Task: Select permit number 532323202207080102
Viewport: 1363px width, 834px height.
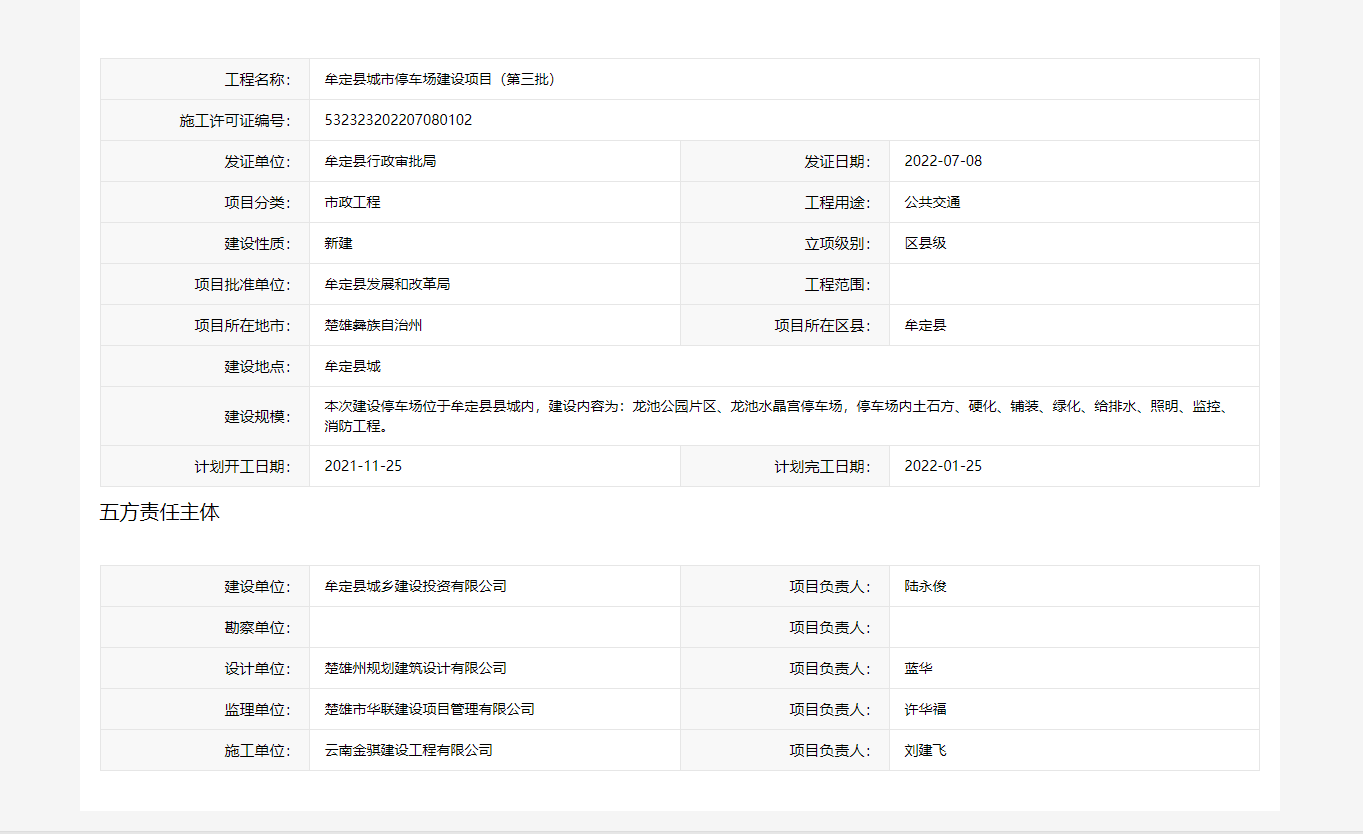Action: 398,120
